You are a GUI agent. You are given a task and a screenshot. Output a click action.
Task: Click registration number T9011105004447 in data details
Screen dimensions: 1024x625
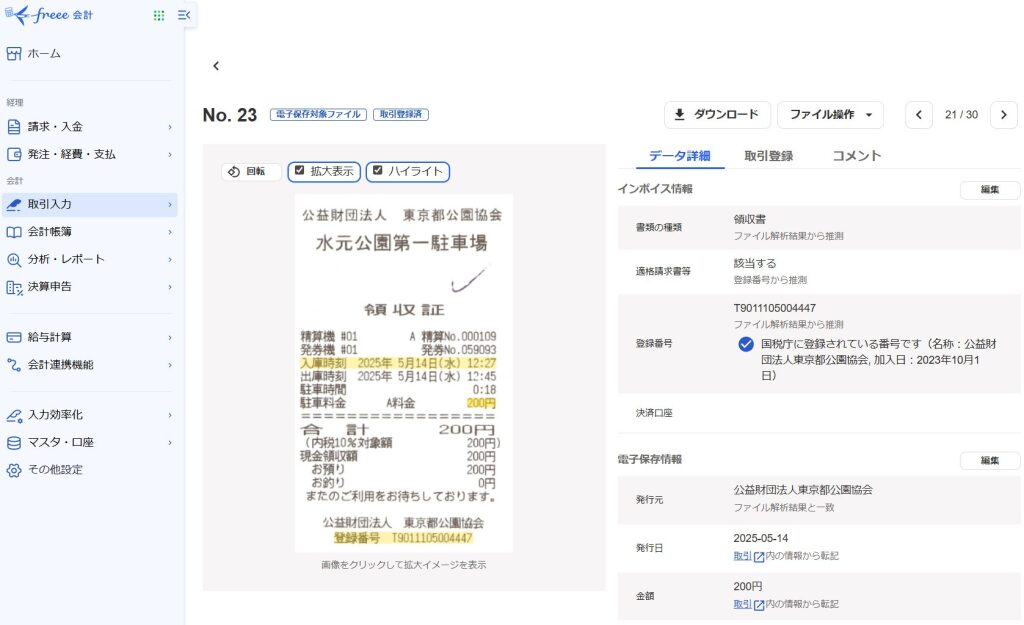click(x=775, y=308)
